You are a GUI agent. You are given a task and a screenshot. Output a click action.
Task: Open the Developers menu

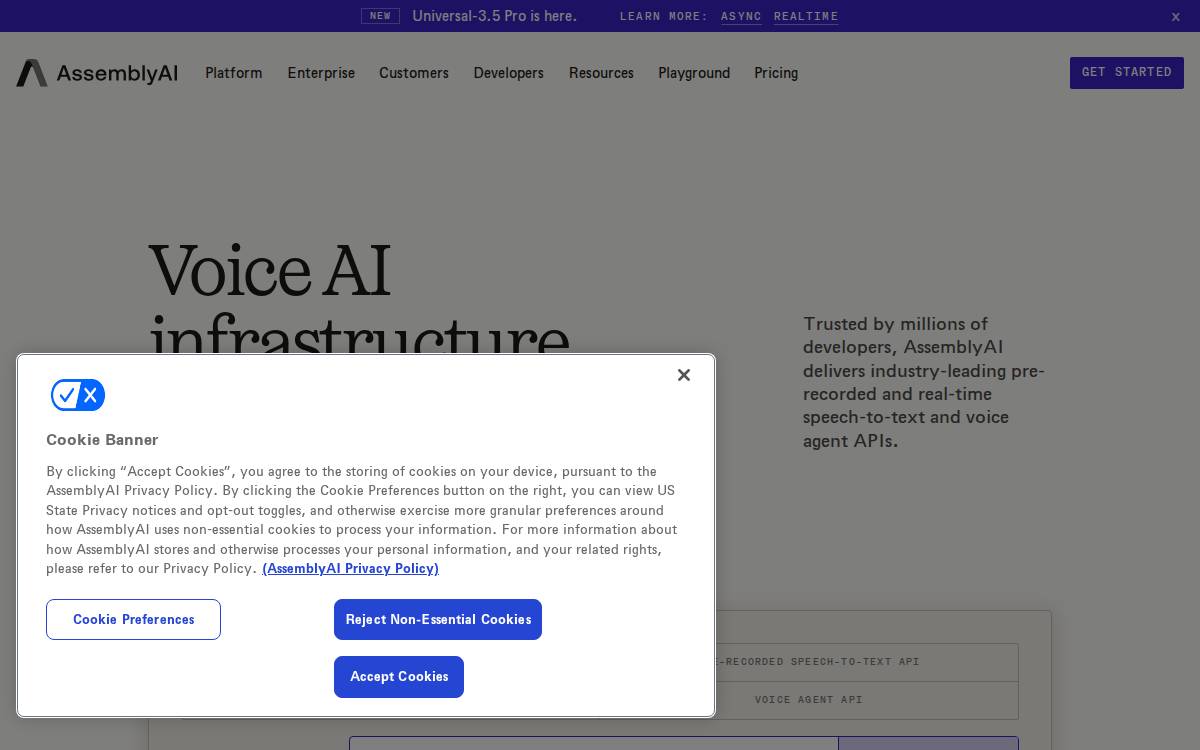(509, 73)
